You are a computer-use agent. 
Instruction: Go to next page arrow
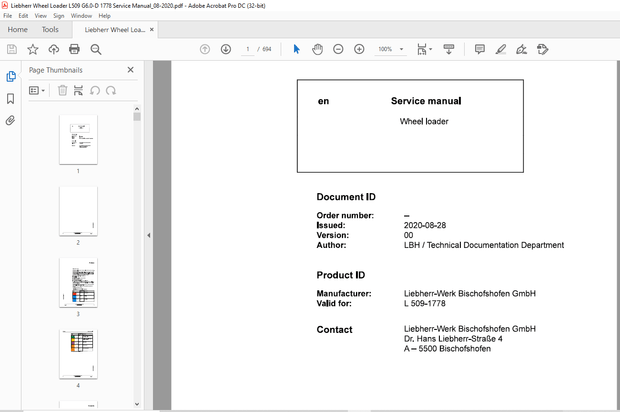click(x=226, y=49)
